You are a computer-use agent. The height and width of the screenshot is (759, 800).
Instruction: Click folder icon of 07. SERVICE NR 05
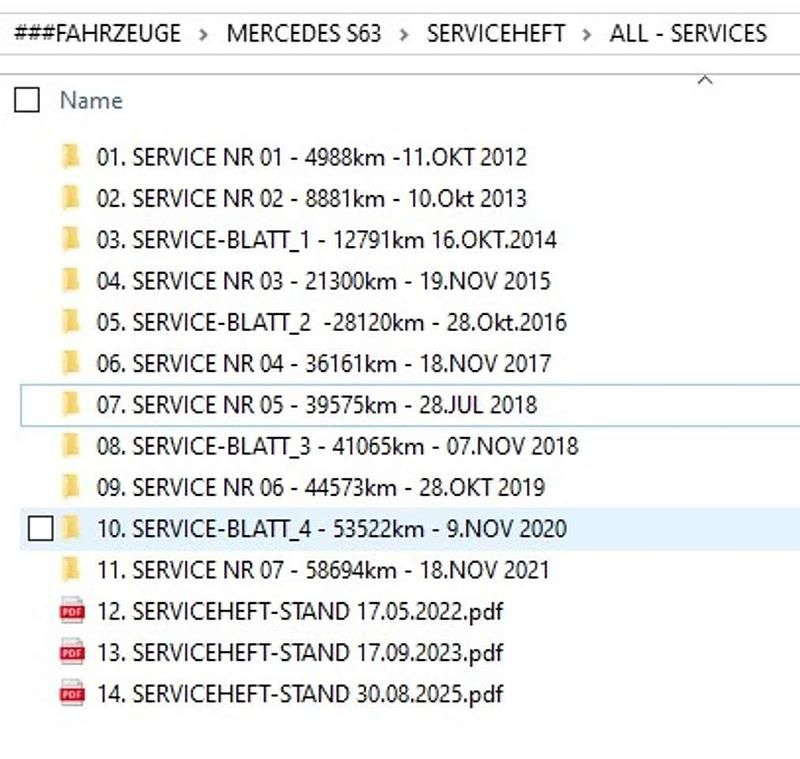click(x=71, y=403)
